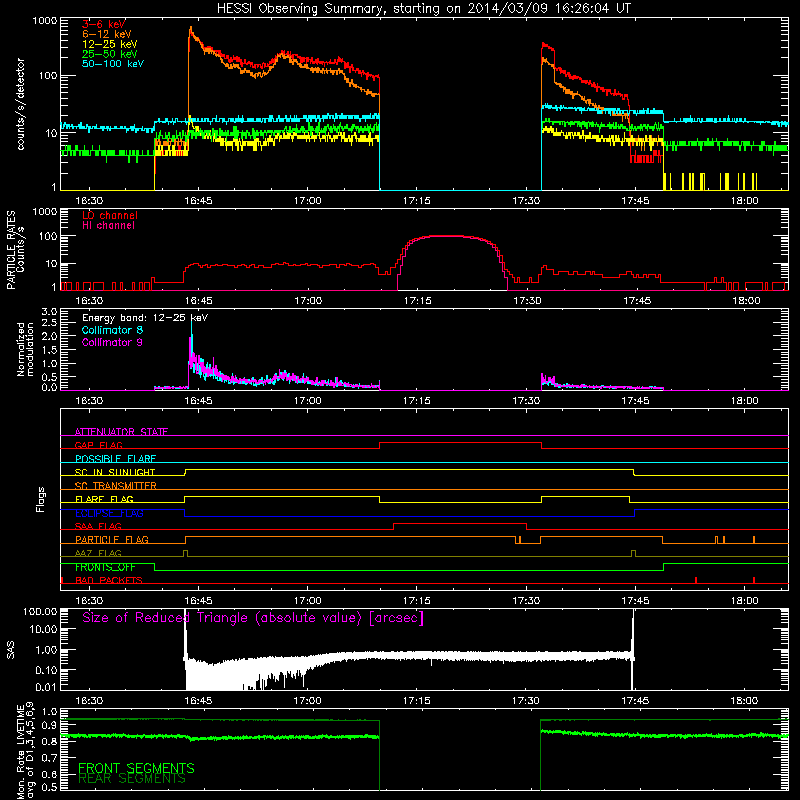Viewport: 800px width, 800px height.
Task: Click 'Energy band: 12-25 keV' label
Action: [145, 318]
